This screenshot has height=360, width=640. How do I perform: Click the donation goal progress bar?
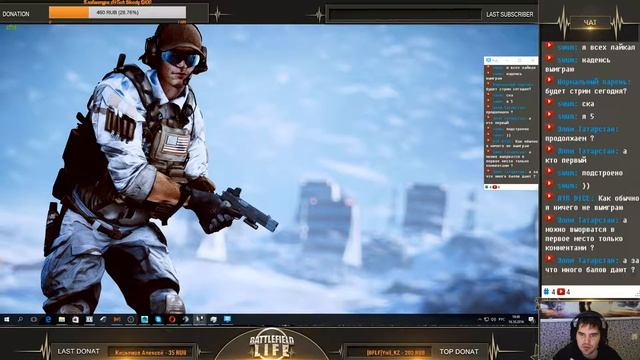(118, 13)
